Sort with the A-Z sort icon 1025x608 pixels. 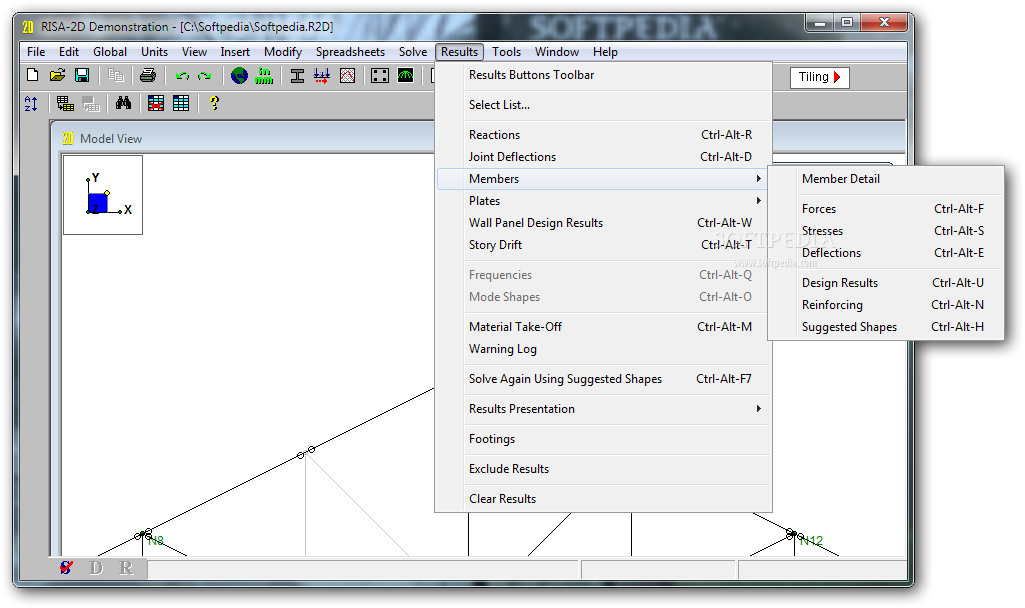[x=31, y=103]
